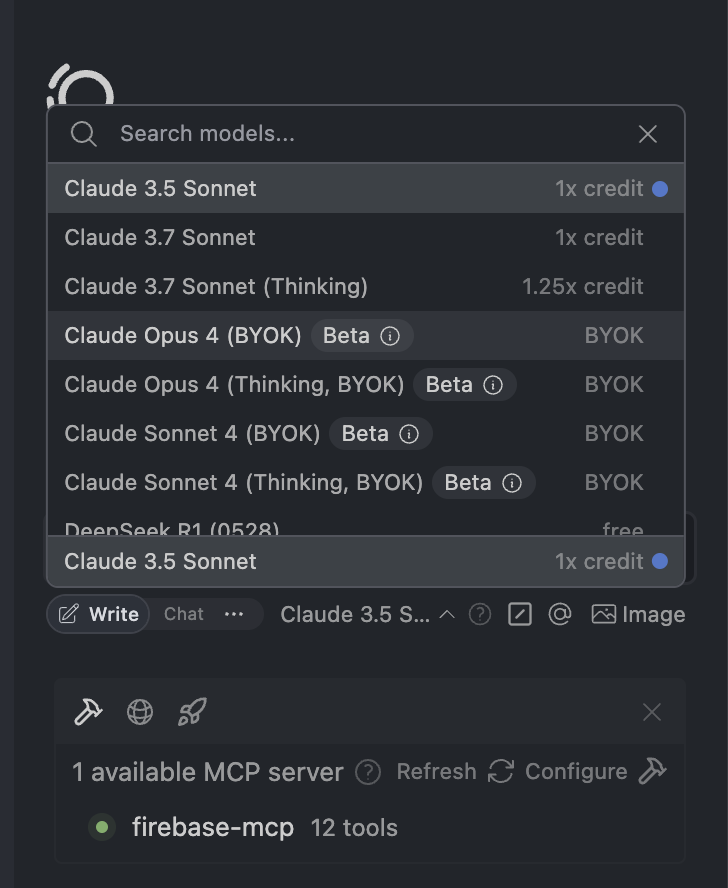Select Claude 3.7 Sonnet (Thinking) model
Image resolution: width=728 pixels, height=888 pixels.
pyautogui.click(x=366, y=287)
